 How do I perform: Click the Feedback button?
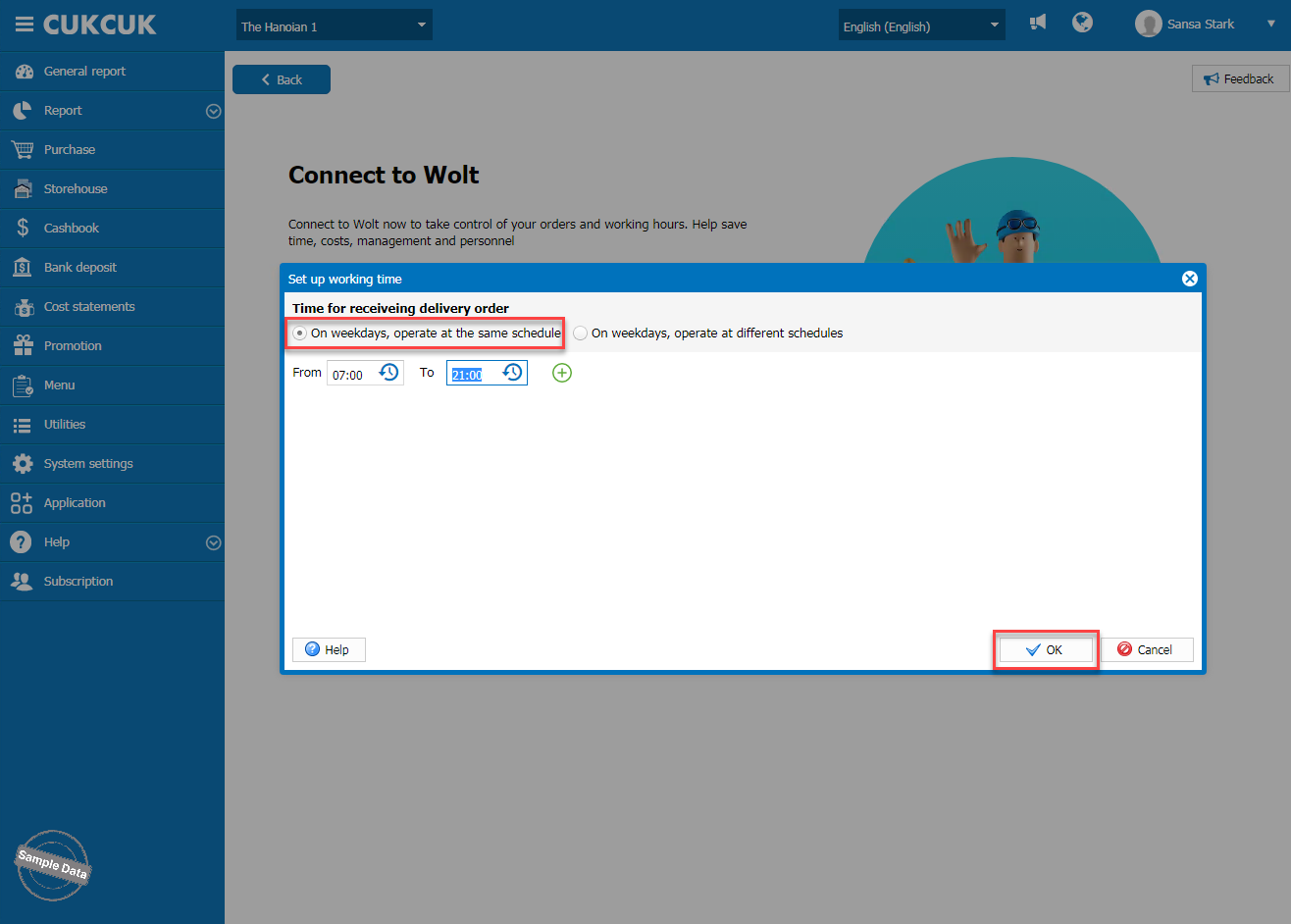tap(1240, 78)
